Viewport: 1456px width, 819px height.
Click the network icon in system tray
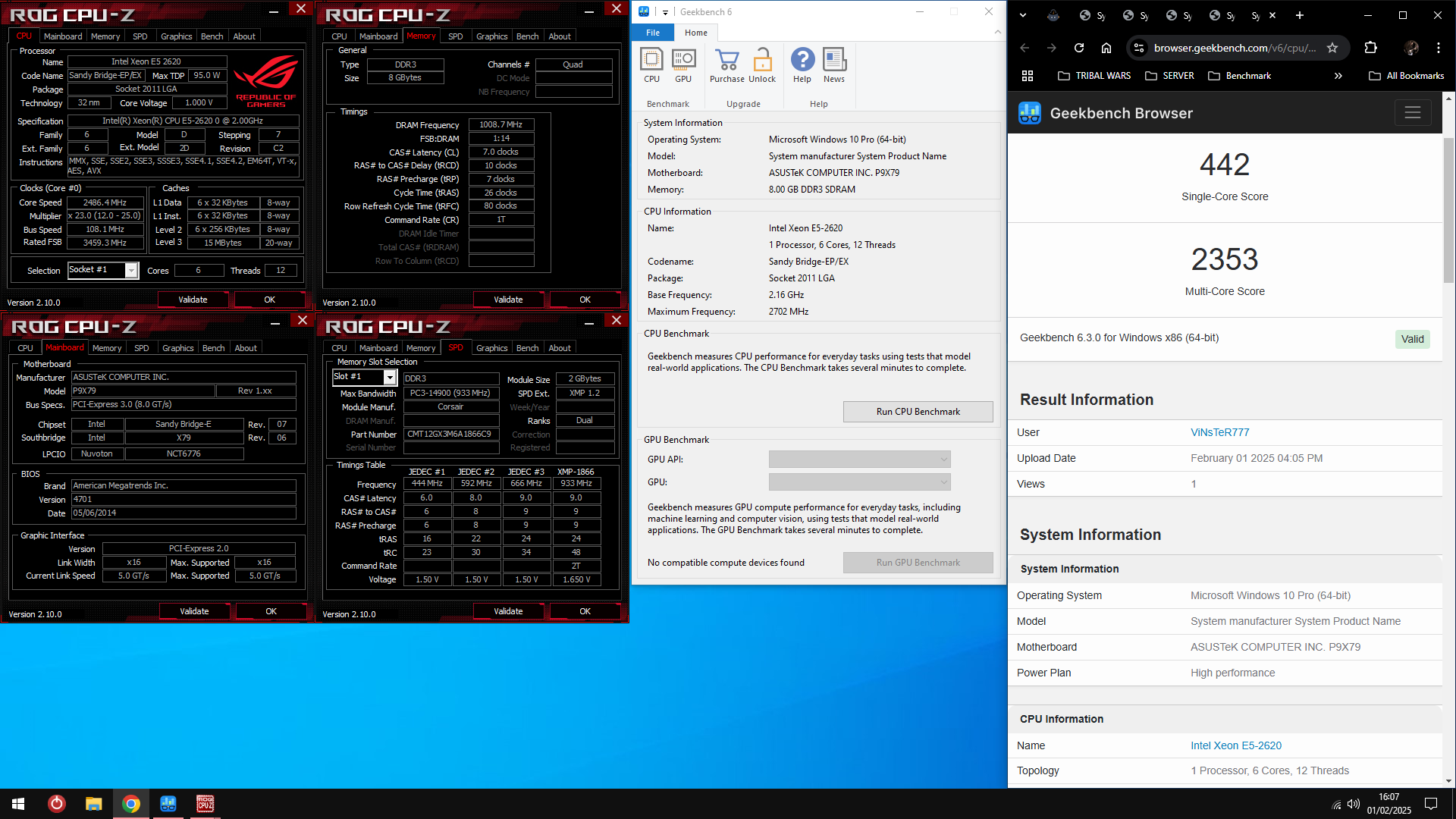click(x=1336, y=804)
